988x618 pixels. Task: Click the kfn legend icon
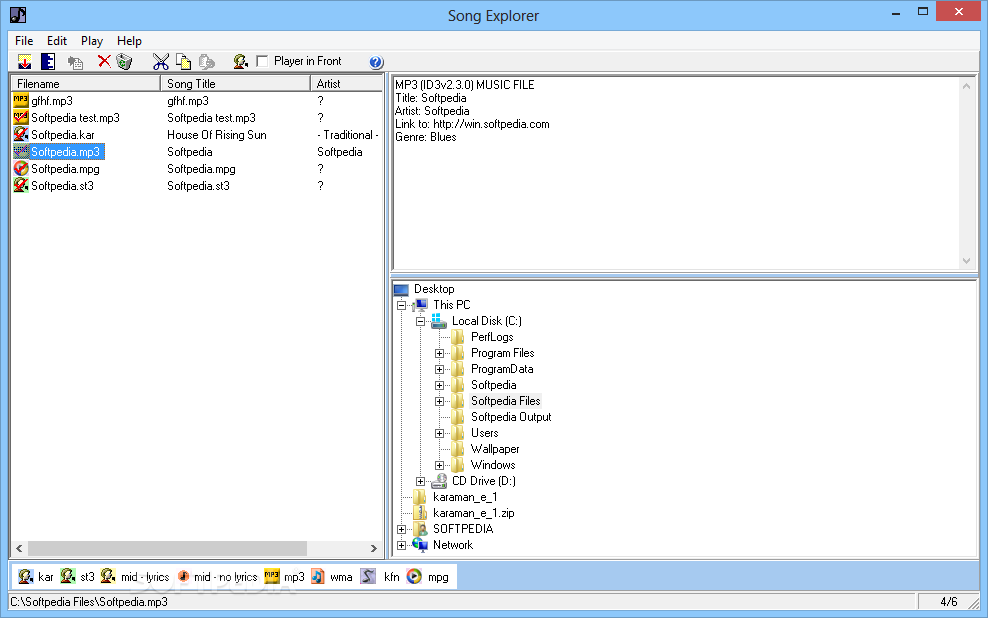[368, 576]
